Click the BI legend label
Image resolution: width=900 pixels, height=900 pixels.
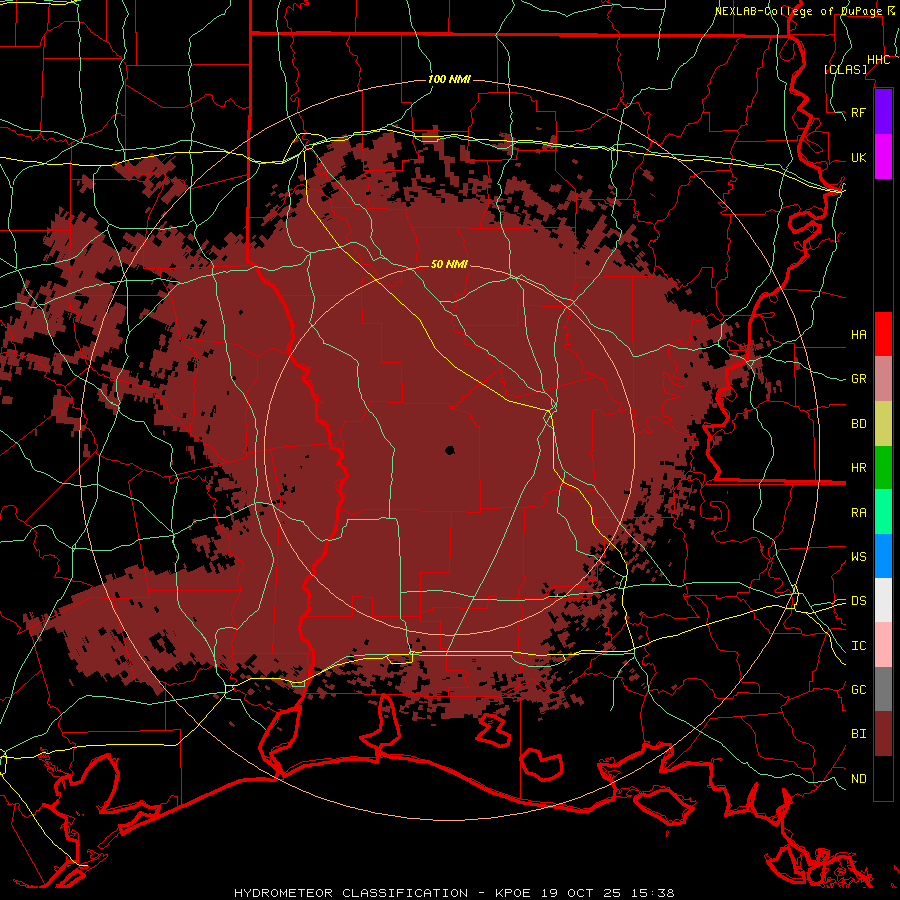(x=858, y=734)
